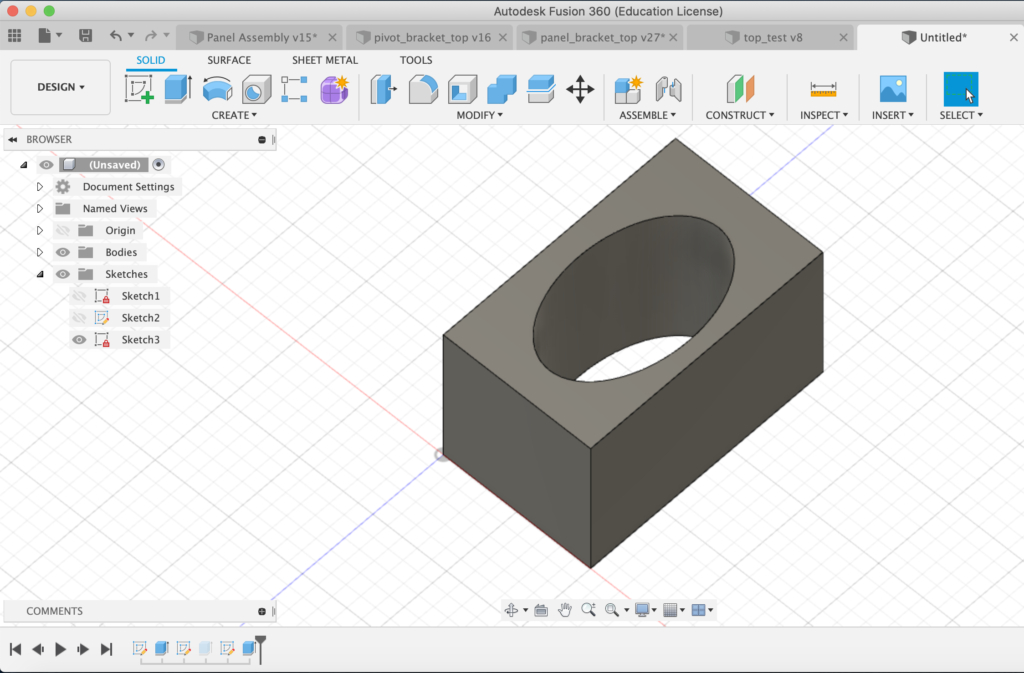Hide Sketch3 using its eye icon
1024x673 pixels.
(x=80, y=340)
